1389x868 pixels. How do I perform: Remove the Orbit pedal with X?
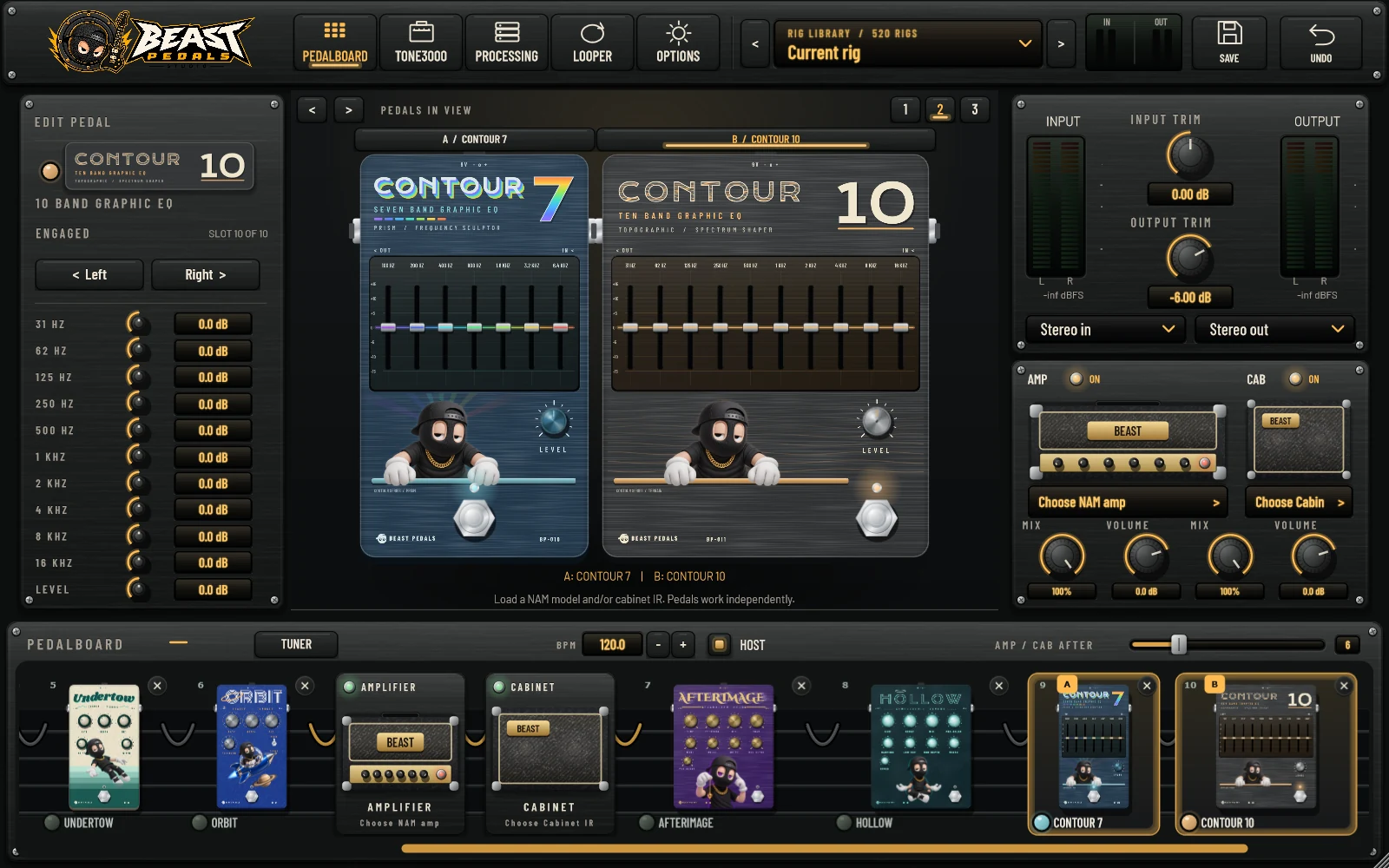pyautogui.click(x=305, y=686)
